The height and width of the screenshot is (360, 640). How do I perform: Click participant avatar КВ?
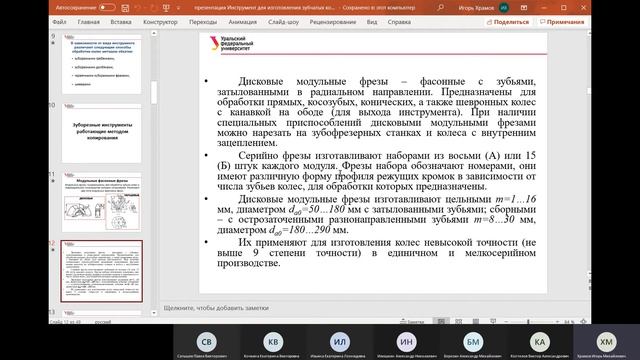point(273,342)
